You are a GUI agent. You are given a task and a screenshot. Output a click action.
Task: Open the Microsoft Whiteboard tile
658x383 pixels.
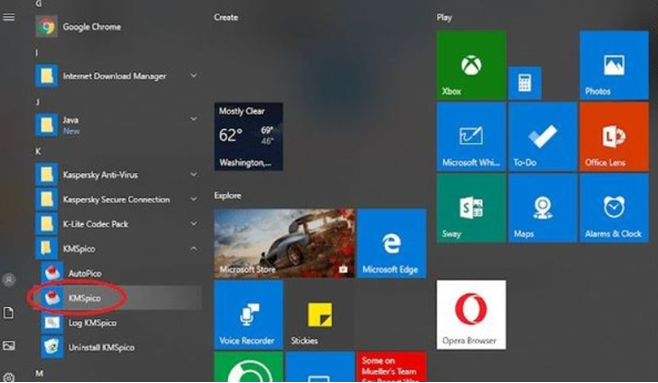pyautogui.click(x=471, y=137)
